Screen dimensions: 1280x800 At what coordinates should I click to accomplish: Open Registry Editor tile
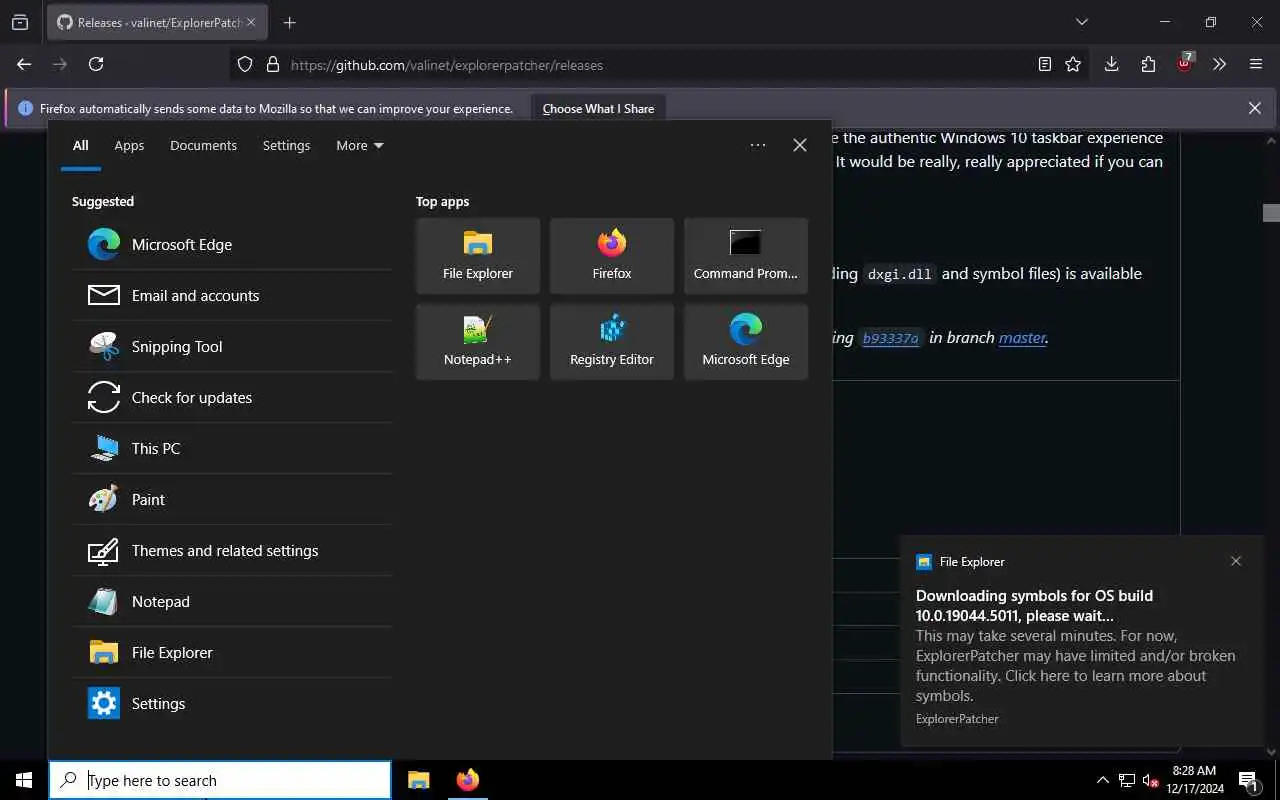coord(612,342)
